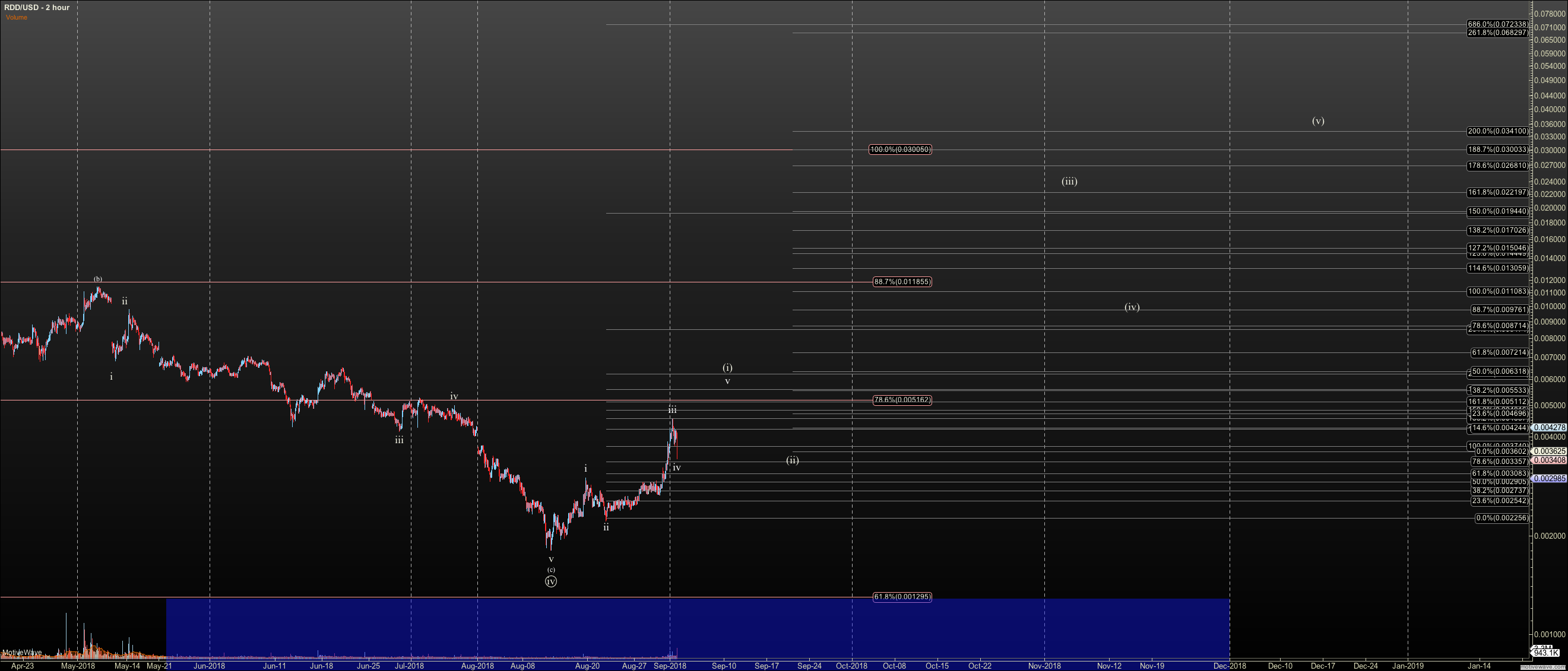
Task: Select the red 88.7%(0.011855) retracement label
Action: [x=901, y=282]
